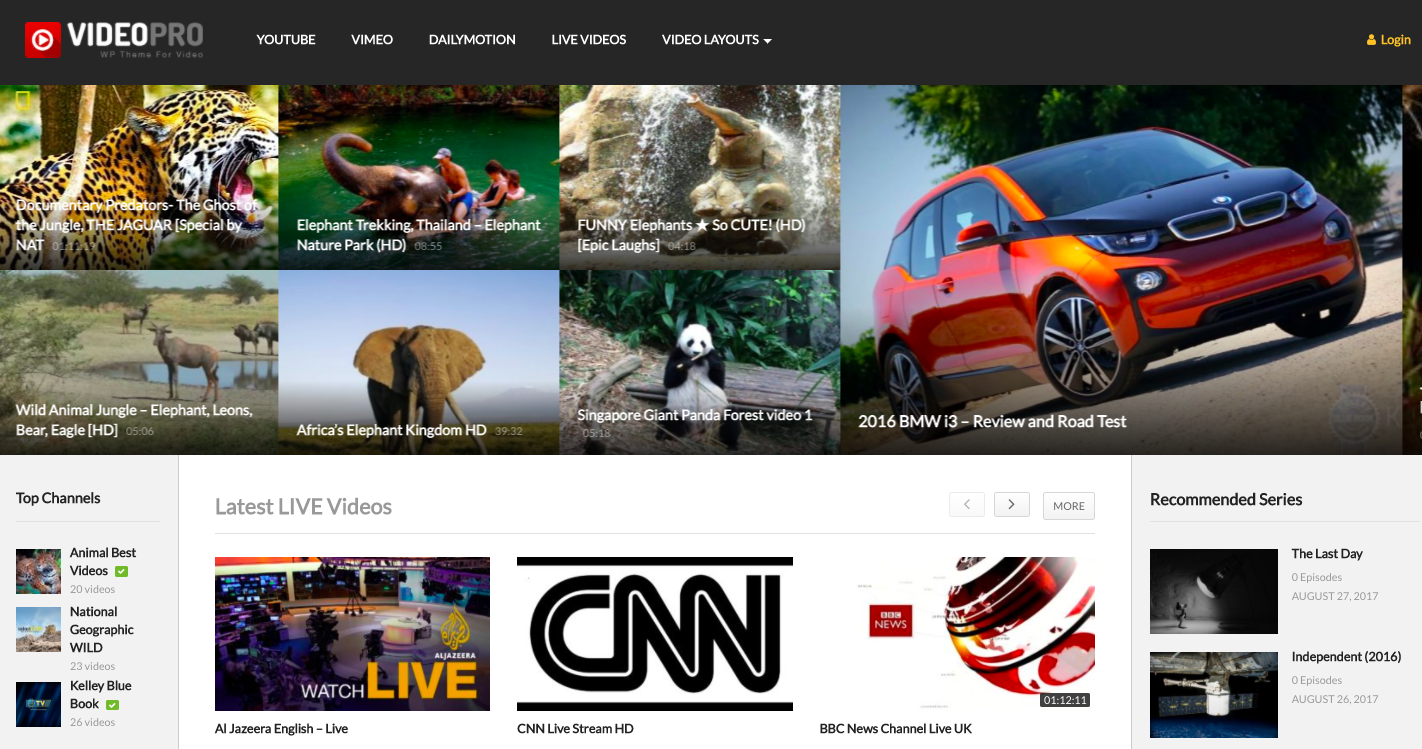Click Al Jazeera English – Live title
The width and height of the screenshot is (1422, 749).
click(281, 728)
